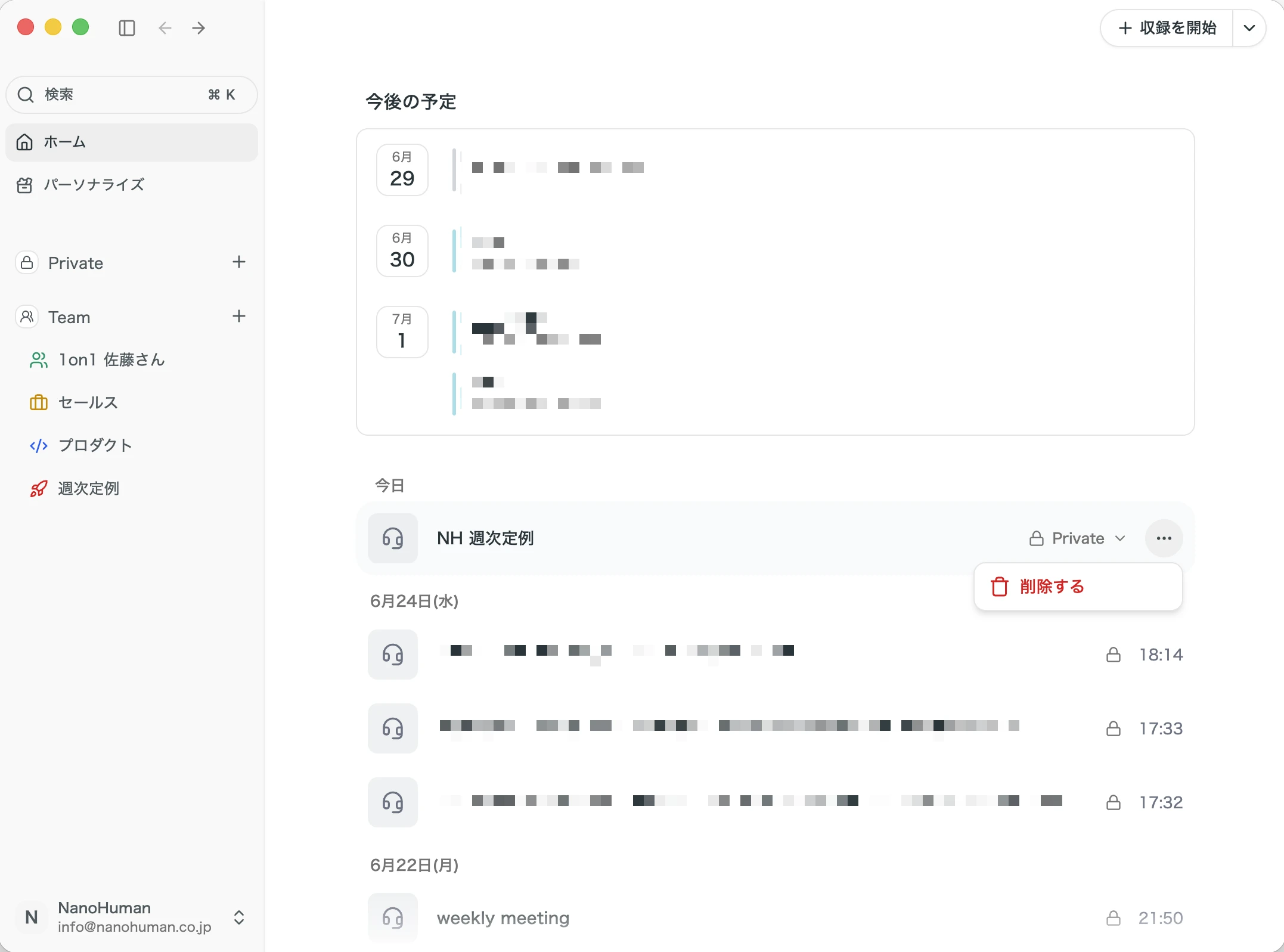Click the lock icon in the 21:50 row
The width and height of the screenshot is (1284, 952).
1114,919
